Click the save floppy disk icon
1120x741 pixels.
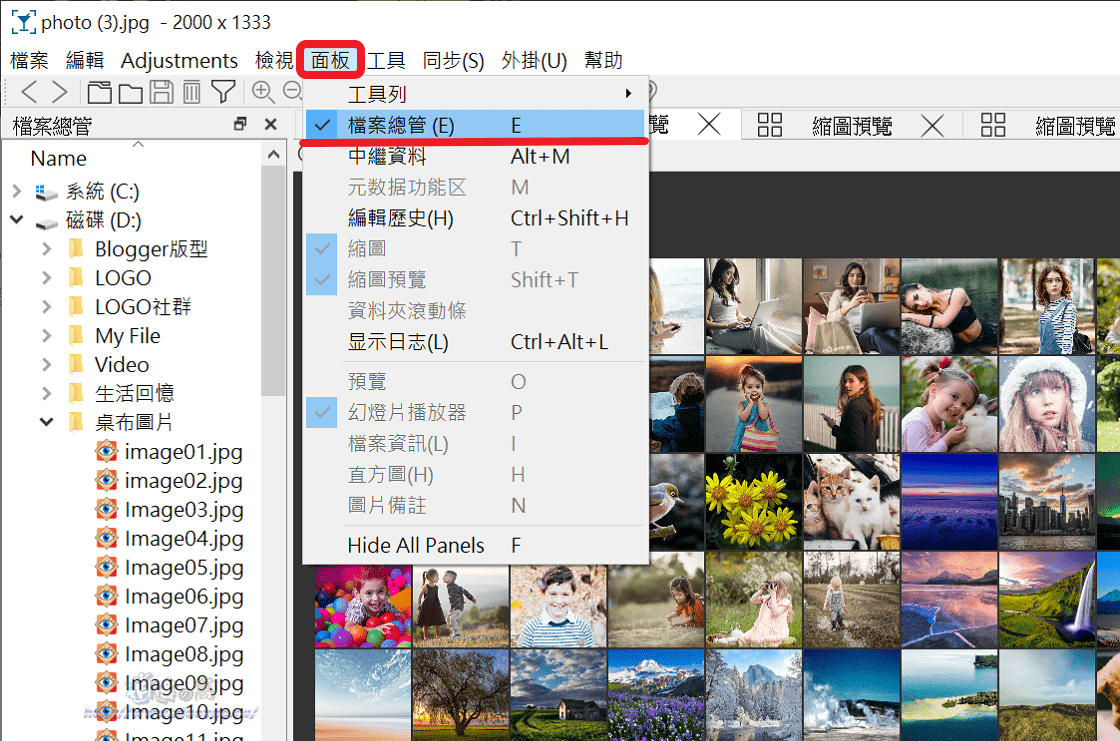click(161, 91)
